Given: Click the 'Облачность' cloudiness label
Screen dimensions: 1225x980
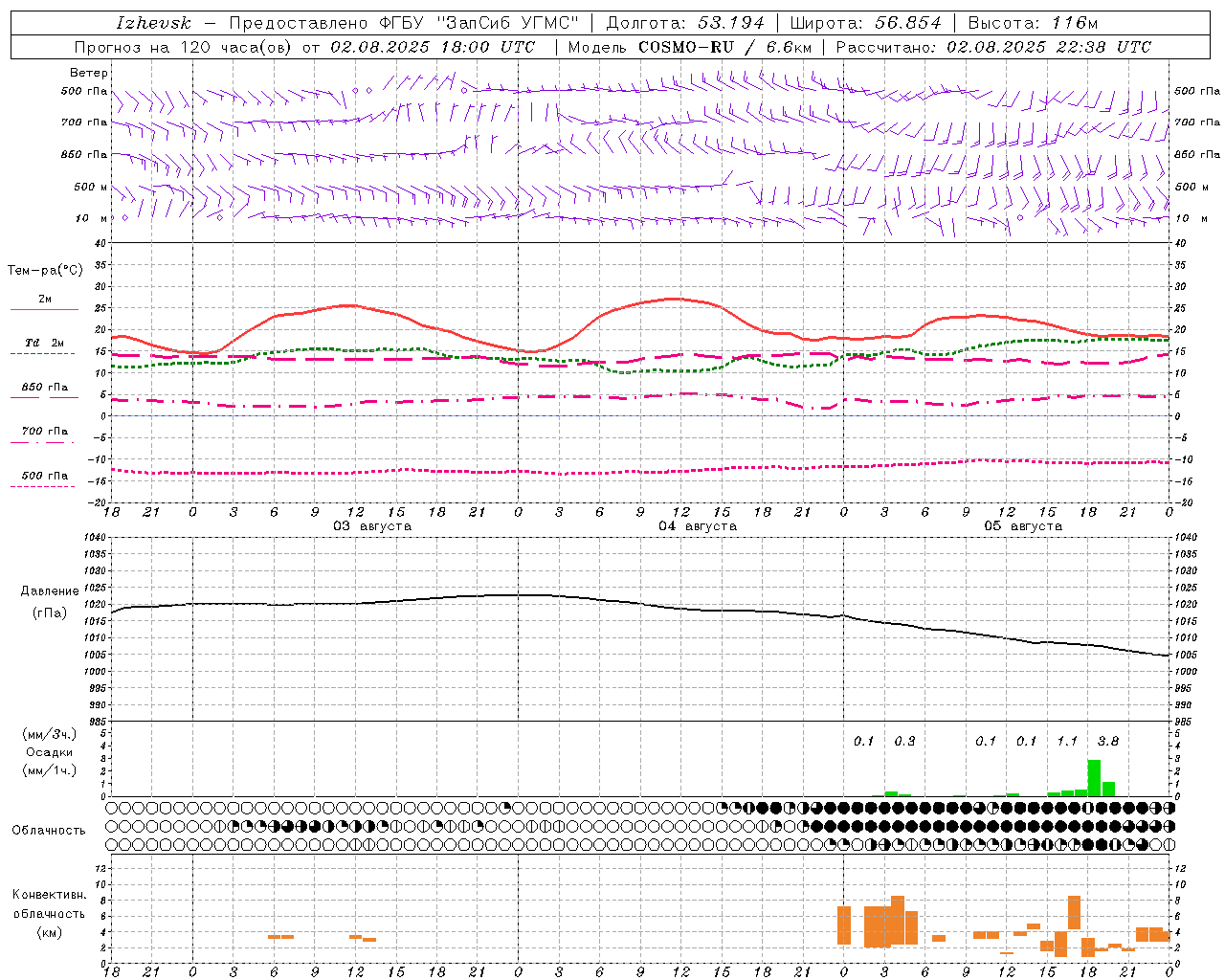Looking at the screenshot, I should point(49,831).
